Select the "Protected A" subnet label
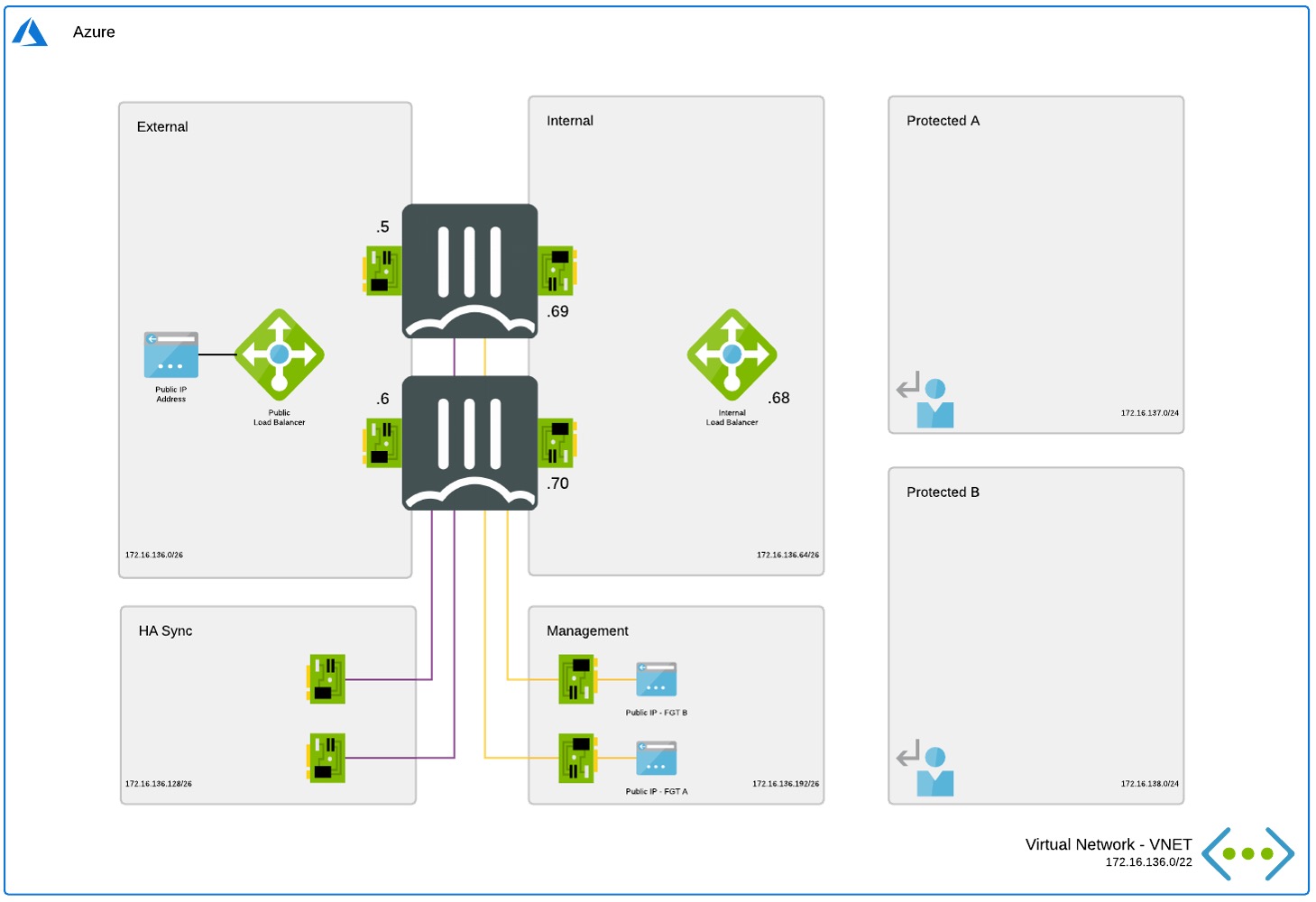Viewport: 1316px width, 902px height. point(943,121)
